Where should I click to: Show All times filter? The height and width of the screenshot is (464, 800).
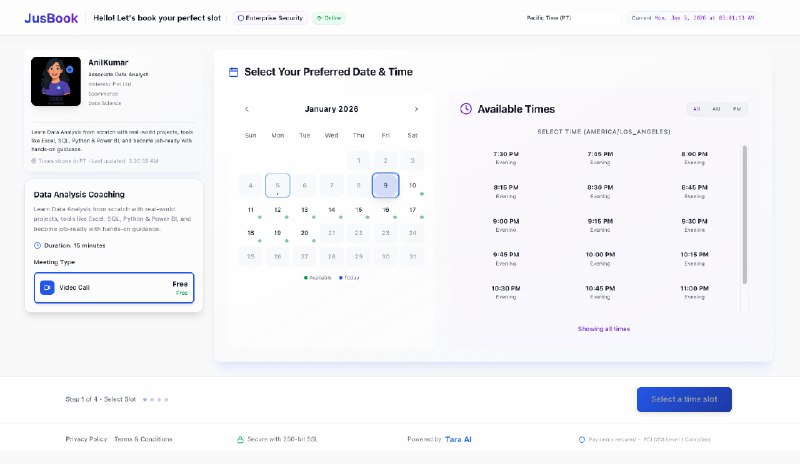(696, 109)
